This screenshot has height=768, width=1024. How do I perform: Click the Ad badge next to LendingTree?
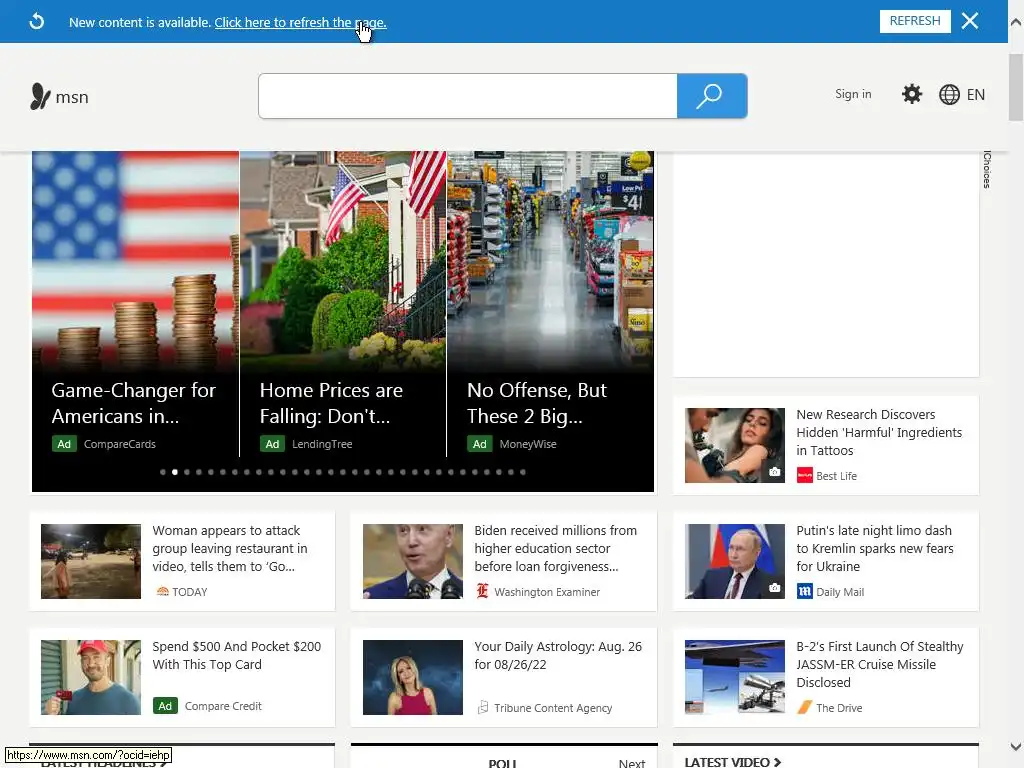(x=272, y=444)
